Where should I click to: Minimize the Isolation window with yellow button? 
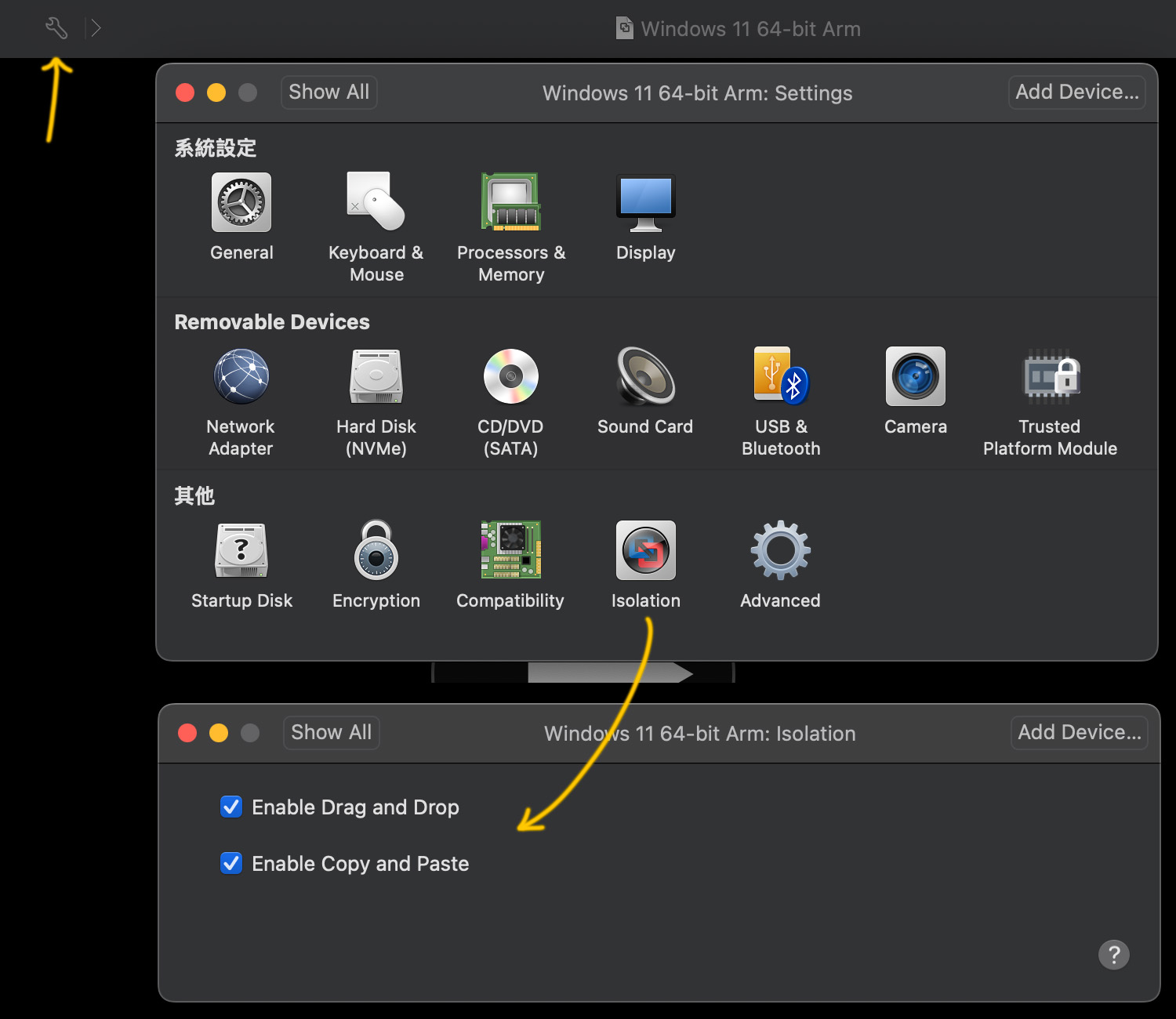(219, 733)
